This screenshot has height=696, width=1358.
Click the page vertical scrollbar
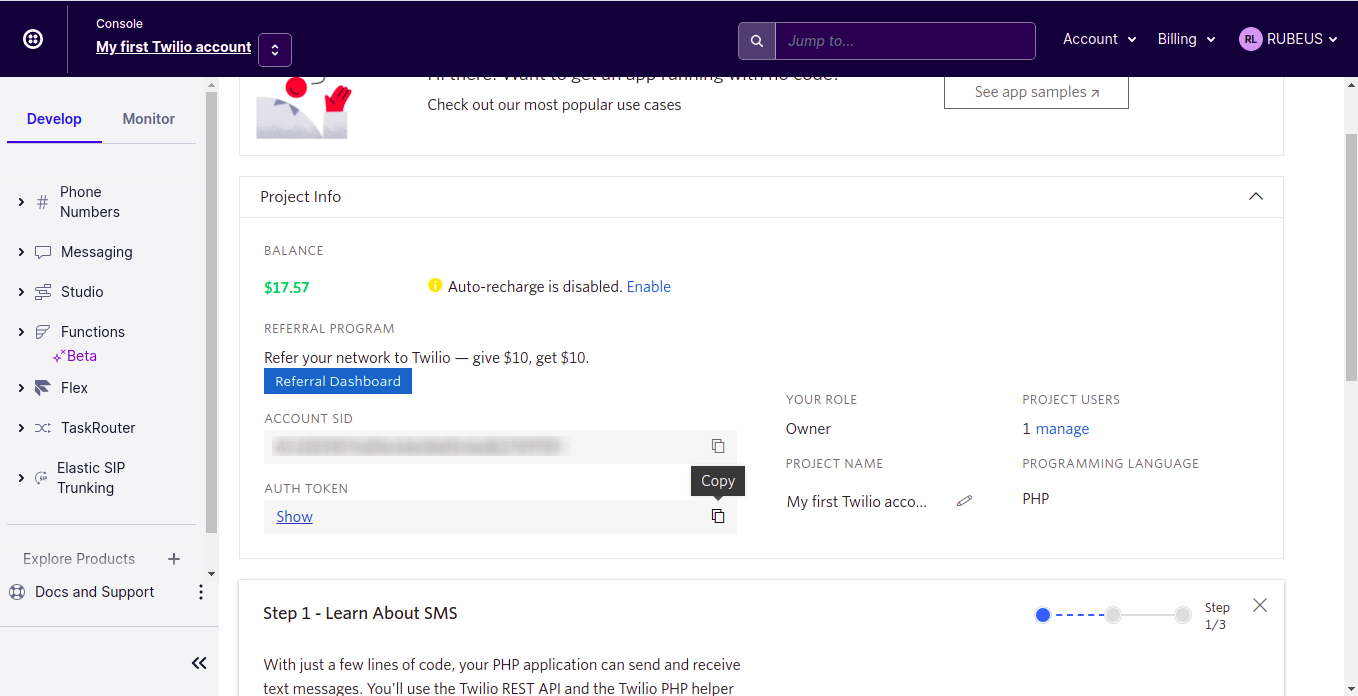(1350, 257)
